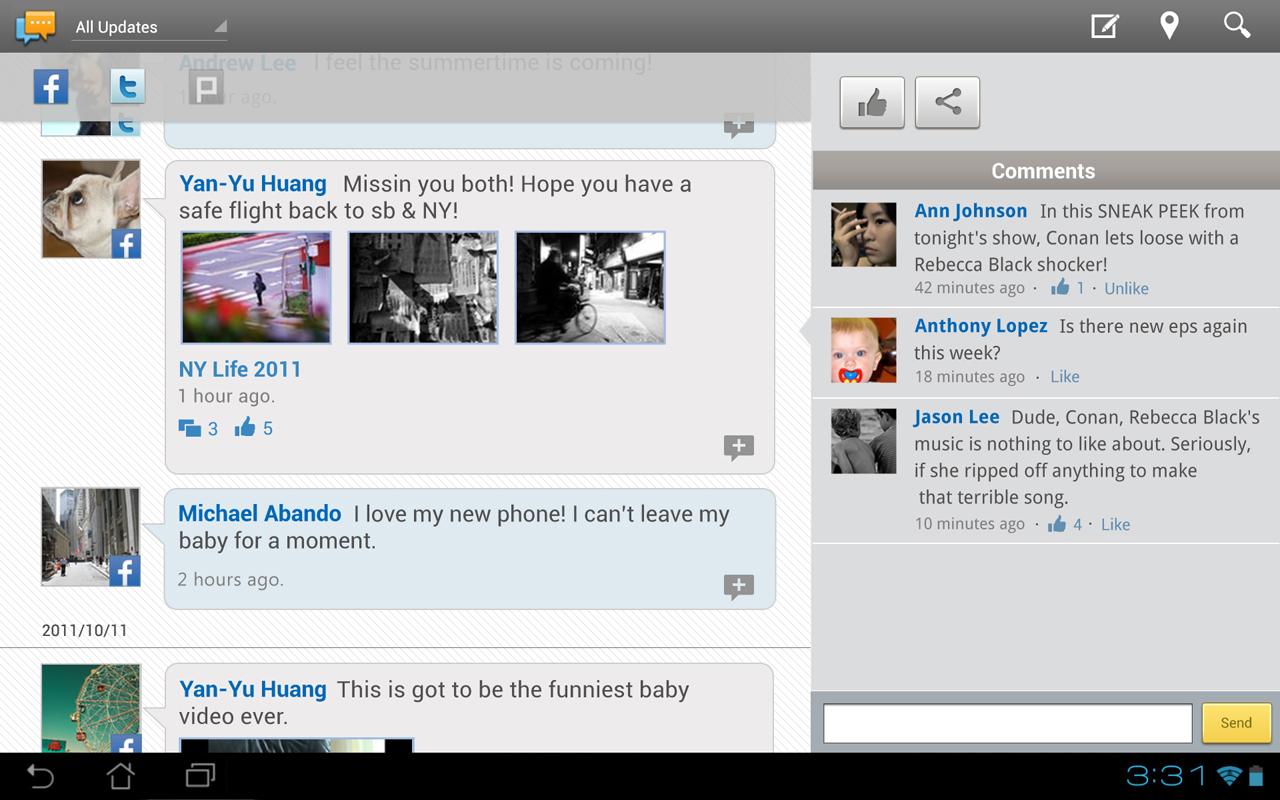The image size is (1280, 800).
Task: Open search with the magnifier icon
Action: click(1237, 26)
